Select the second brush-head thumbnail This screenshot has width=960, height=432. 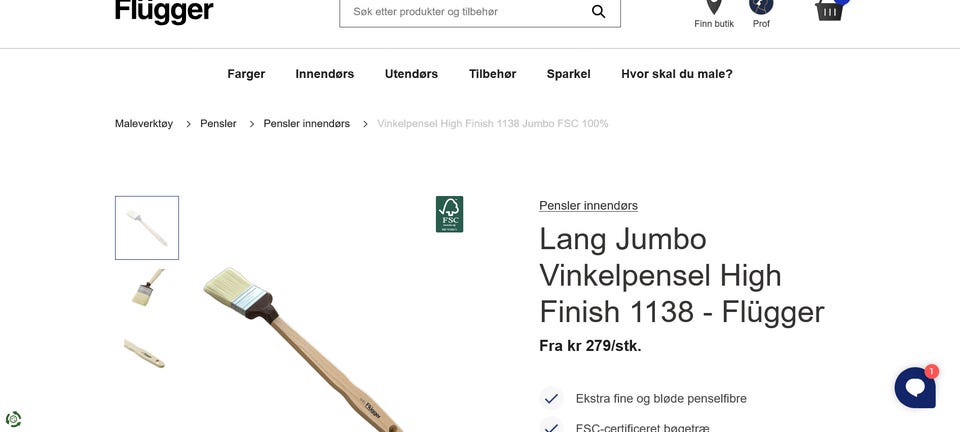[x=147, y=288]
